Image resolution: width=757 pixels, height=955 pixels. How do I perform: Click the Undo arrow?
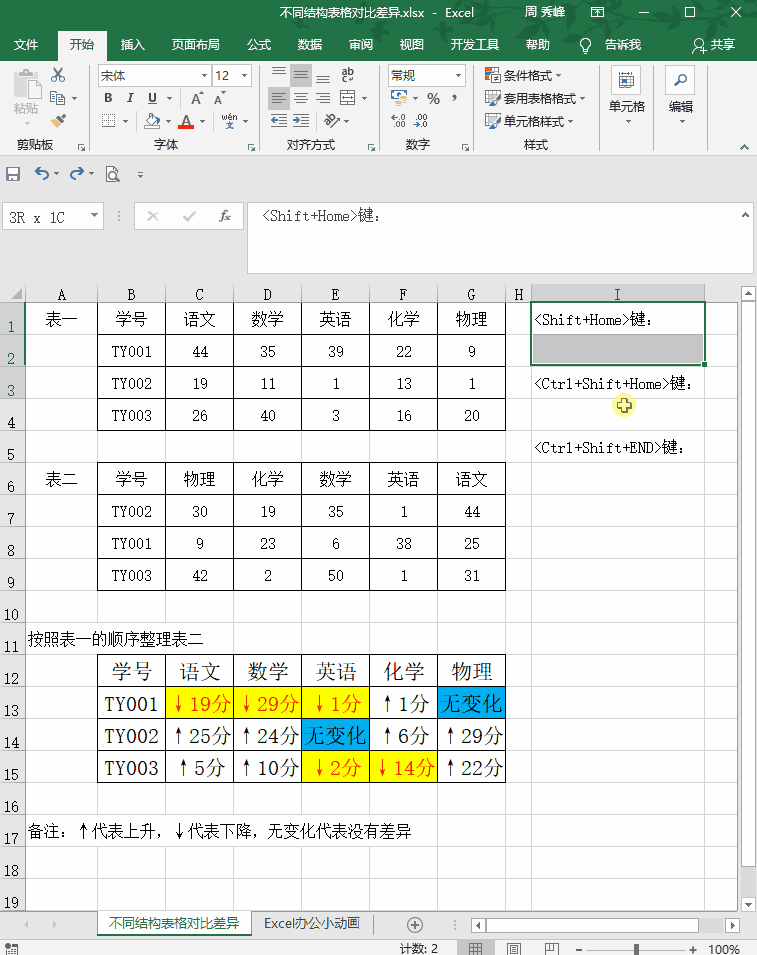pos(41,174)
